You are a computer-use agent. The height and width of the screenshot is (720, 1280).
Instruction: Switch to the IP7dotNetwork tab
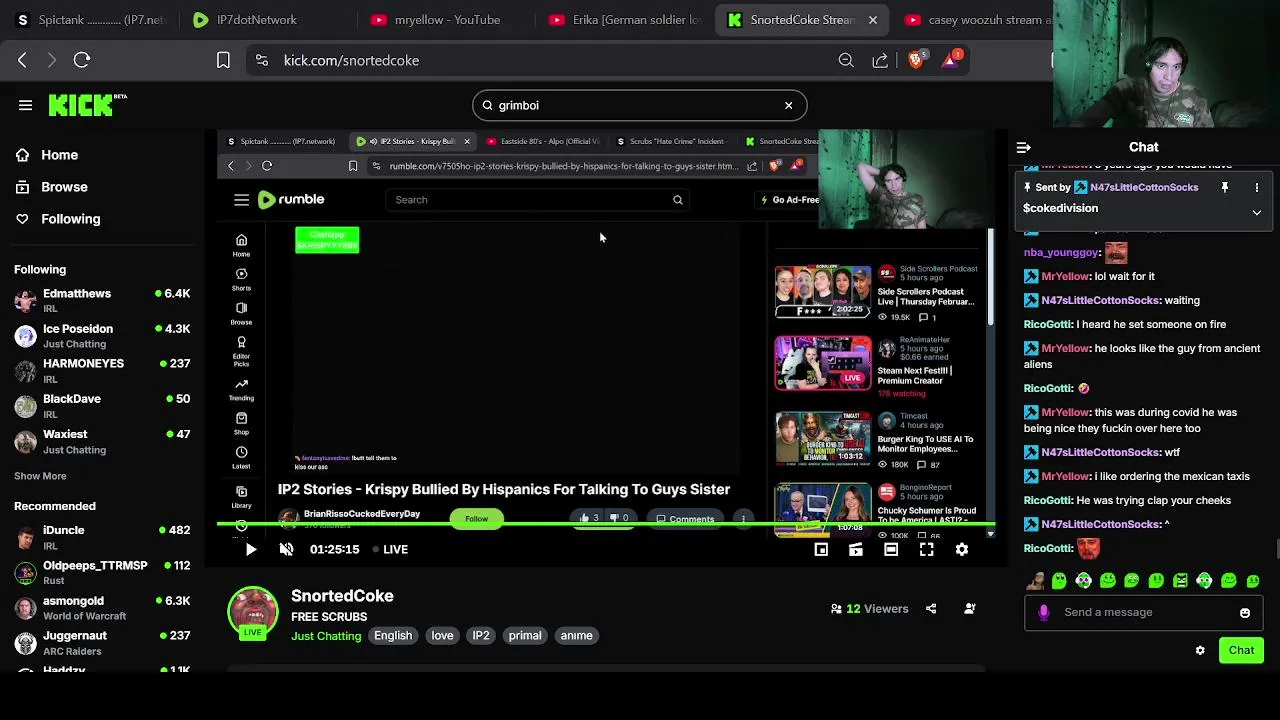pyautogui.click(x=258, y=19)
